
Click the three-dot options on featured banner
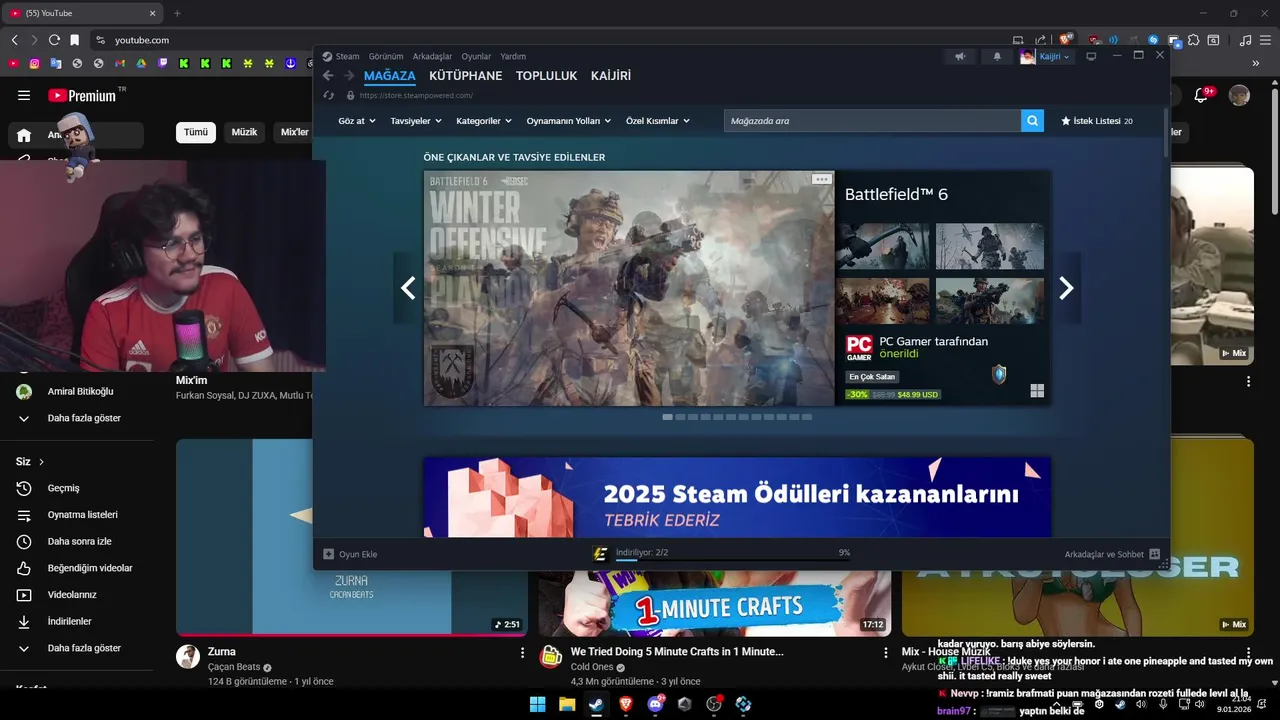click(821, 180)
